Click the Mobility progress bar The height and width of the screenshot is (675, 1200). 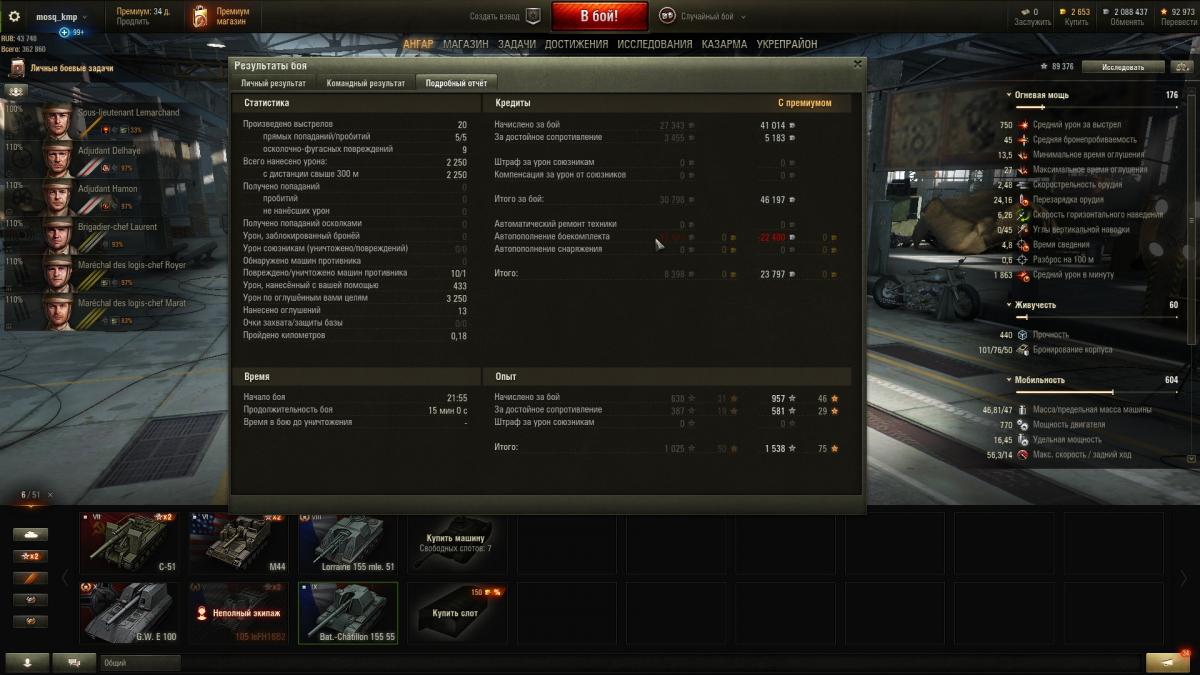pyautogui.click(x=1097, y=392)
